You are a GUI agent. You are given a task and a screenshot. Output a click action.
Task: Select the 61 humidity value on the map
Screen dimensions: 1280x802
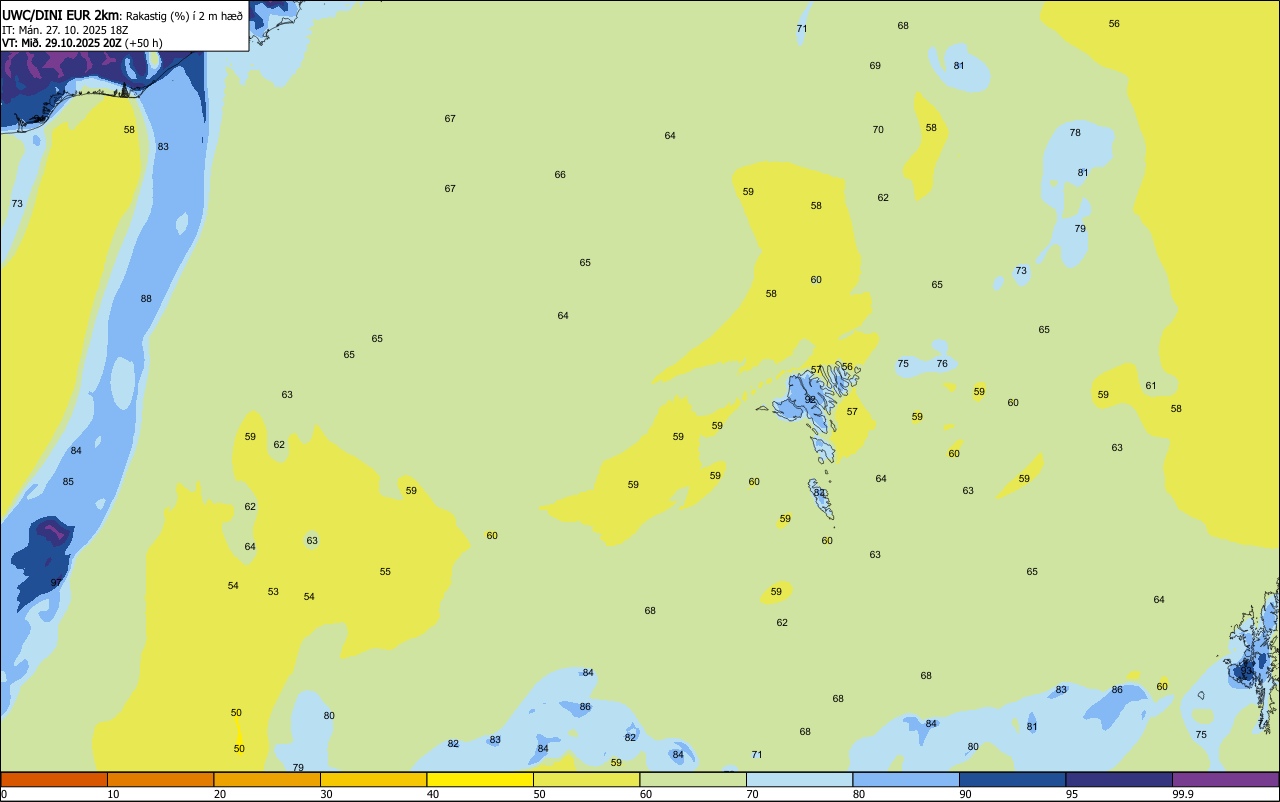(x=1151, y=386)
